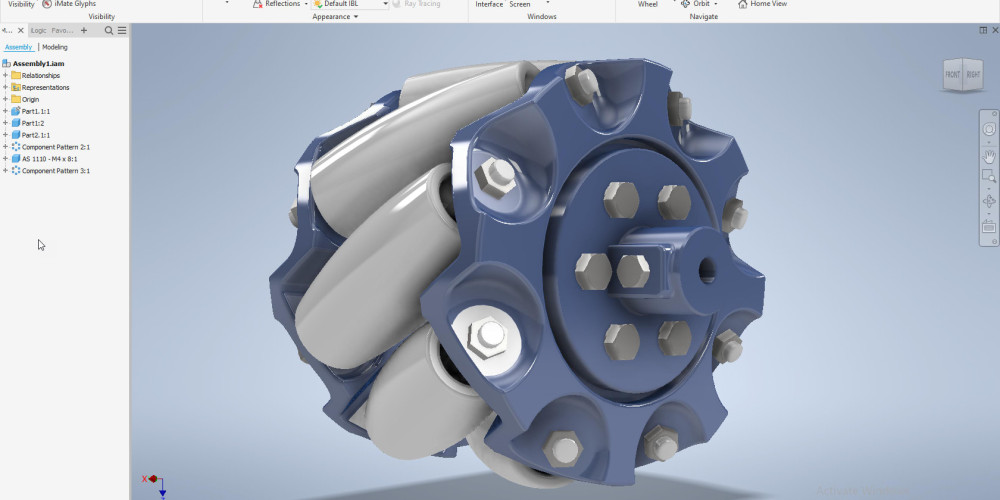Expand the Part1.1:1 node

(5, 111)
